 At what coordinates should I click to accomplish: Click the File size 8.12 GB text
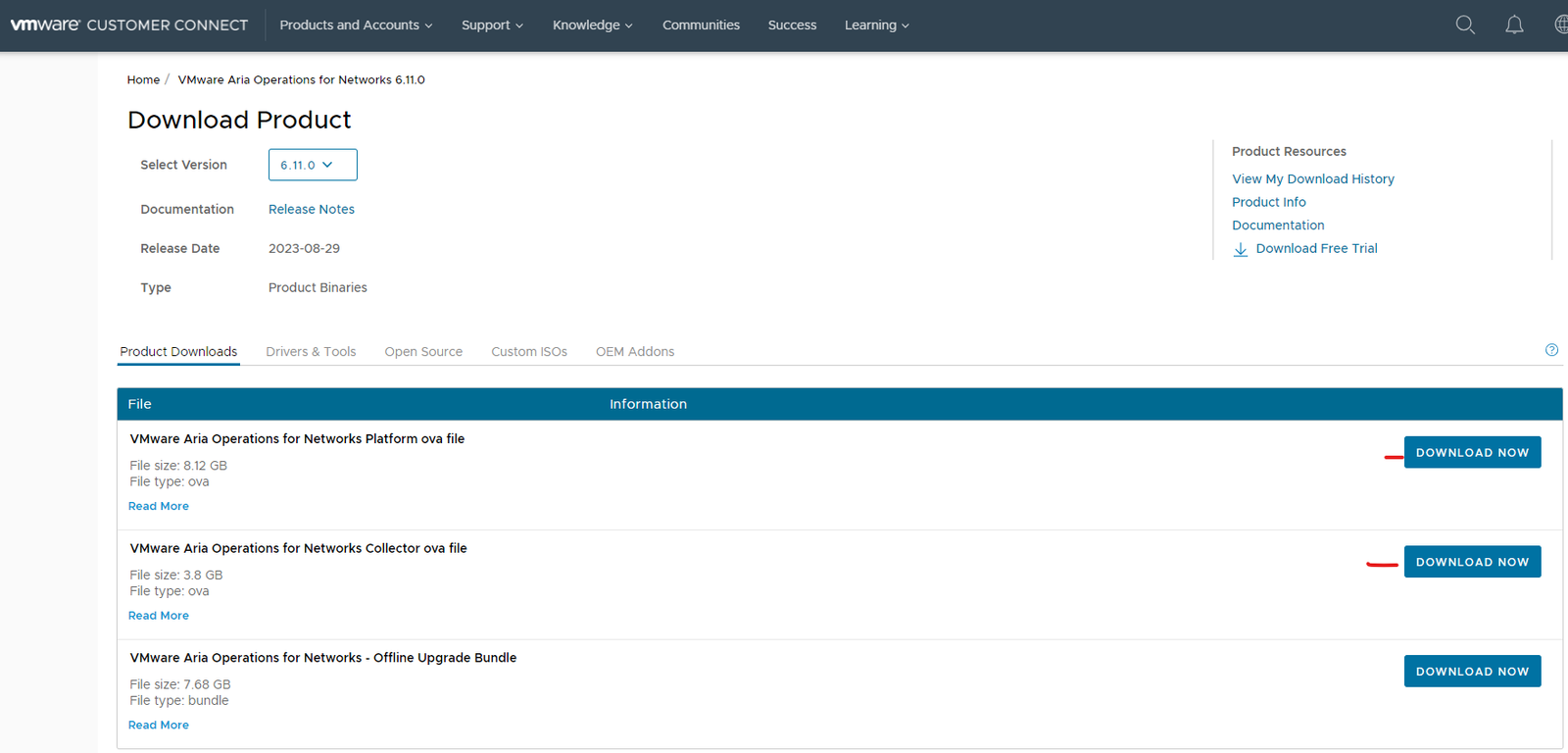pyautogui.click(x=178, y=466)
